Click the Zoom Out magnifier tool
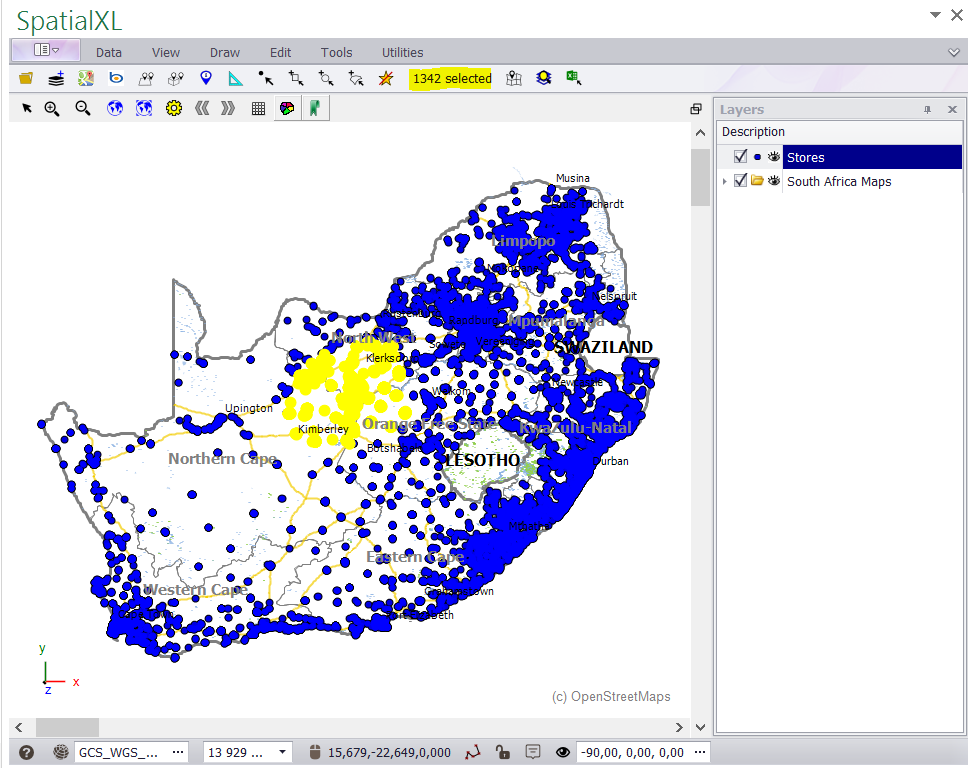This screenshot has height=768, width=968. (83, 108)
